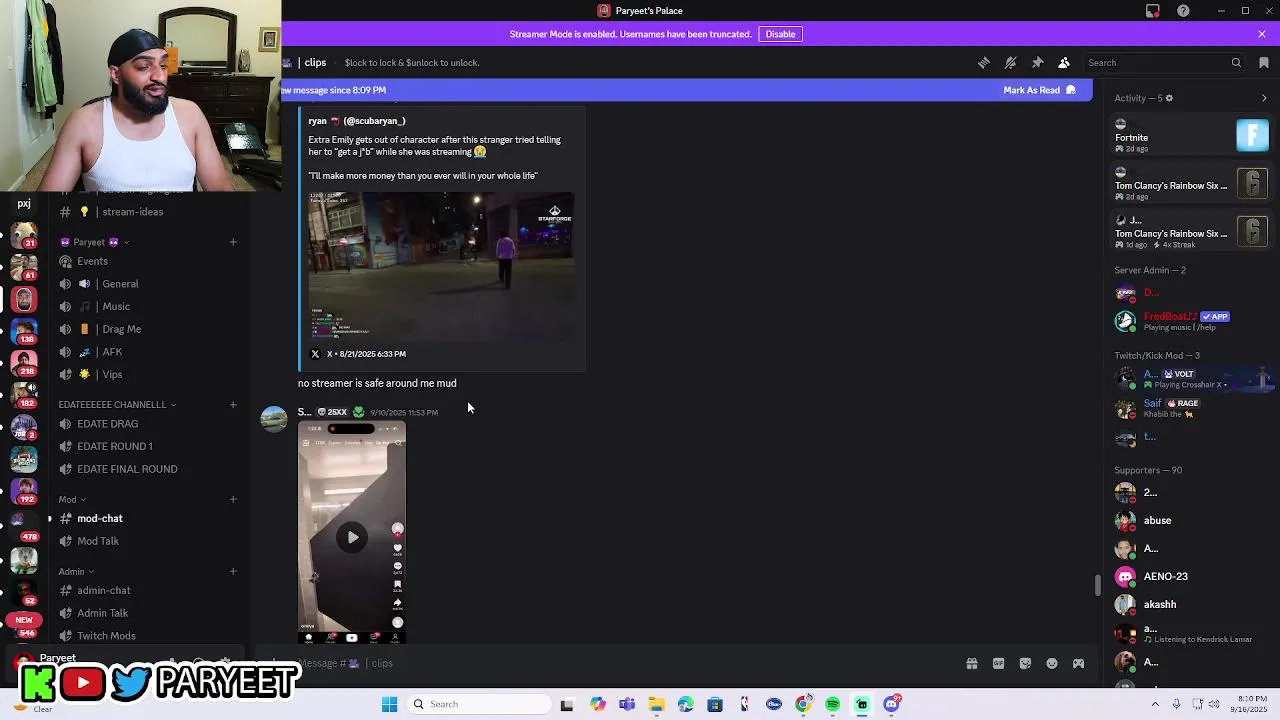Toggle notification settings bell icon
The height and width of the screenshot is (720, 1280).
point(1011,62)
